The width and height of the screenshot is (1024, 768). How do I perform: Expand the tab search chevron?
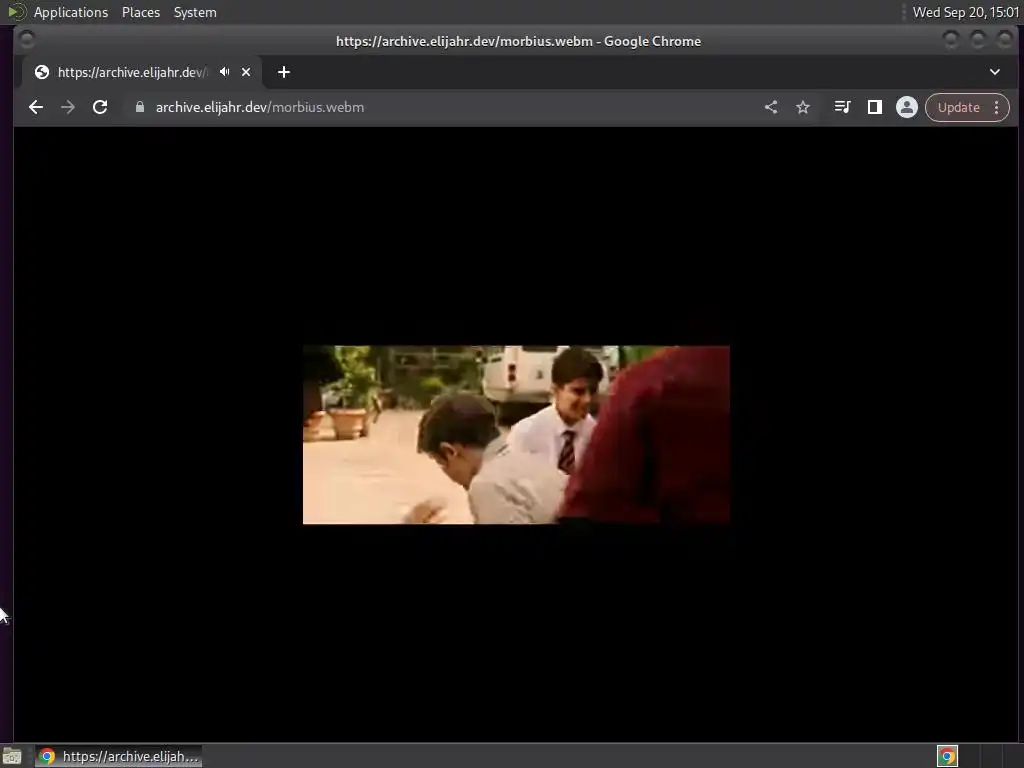[x=995, y=72]
